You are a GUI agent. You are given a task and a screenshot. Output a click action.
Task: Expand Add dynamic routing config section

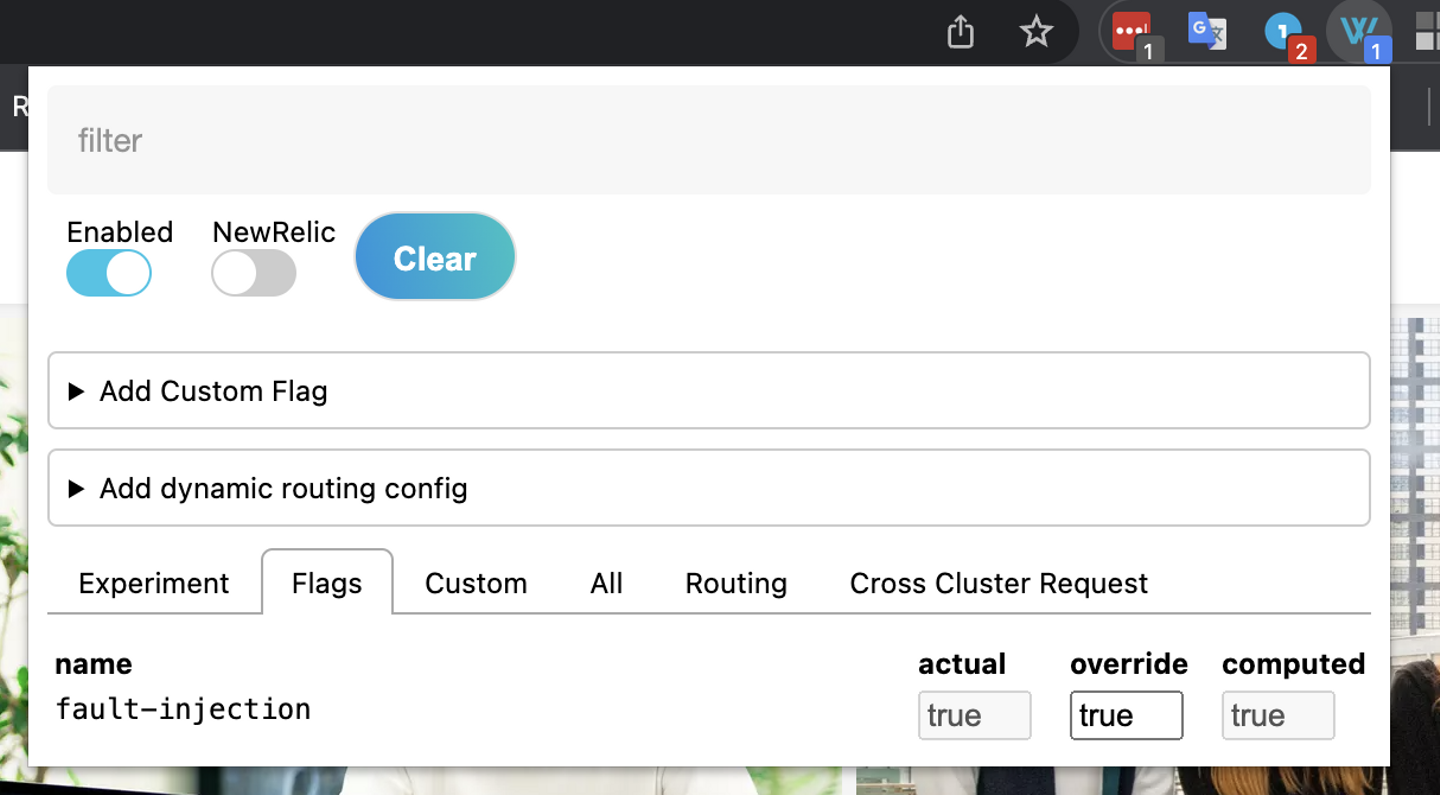(283, 489)
